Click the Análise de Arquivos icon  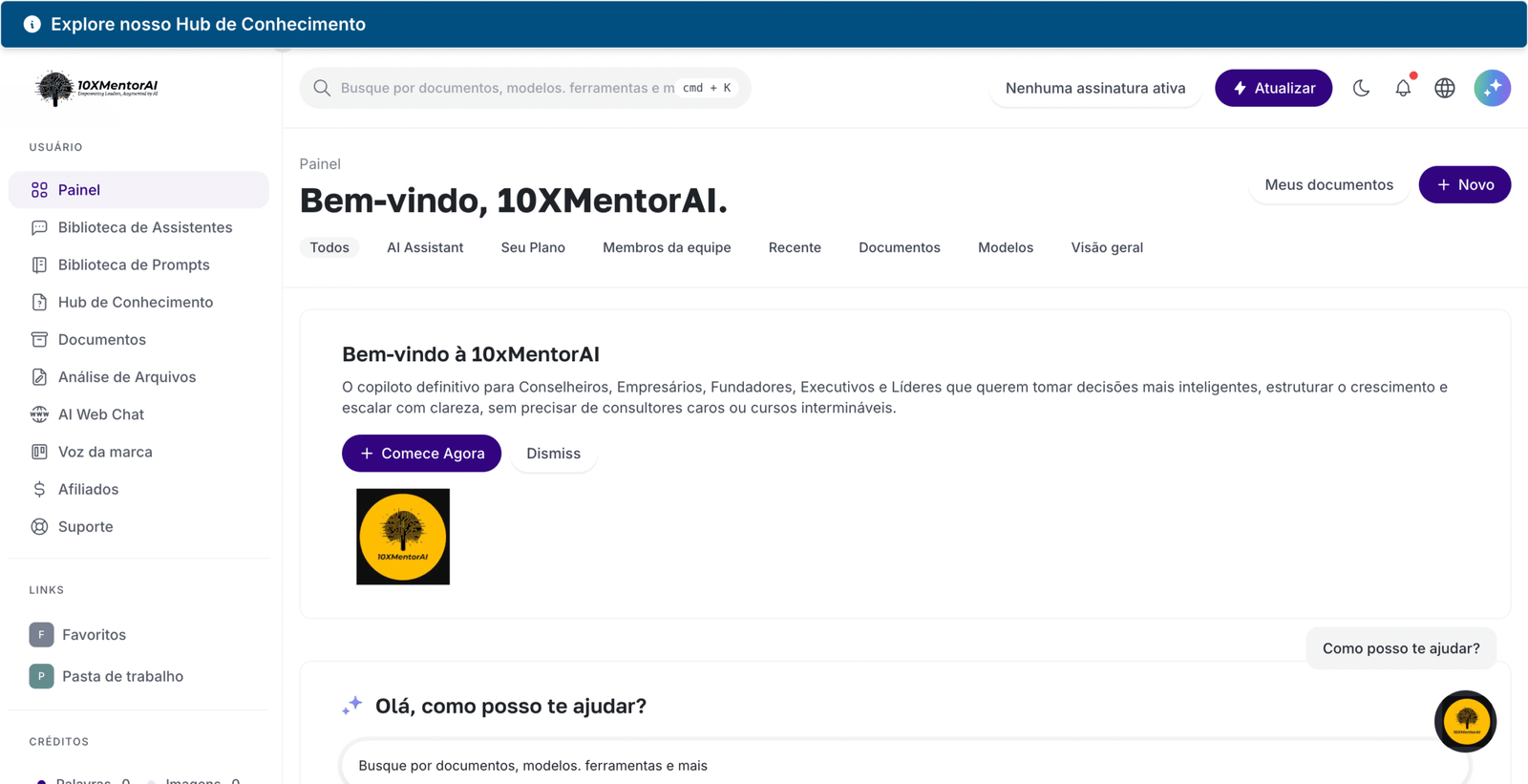tap(39, 376)
